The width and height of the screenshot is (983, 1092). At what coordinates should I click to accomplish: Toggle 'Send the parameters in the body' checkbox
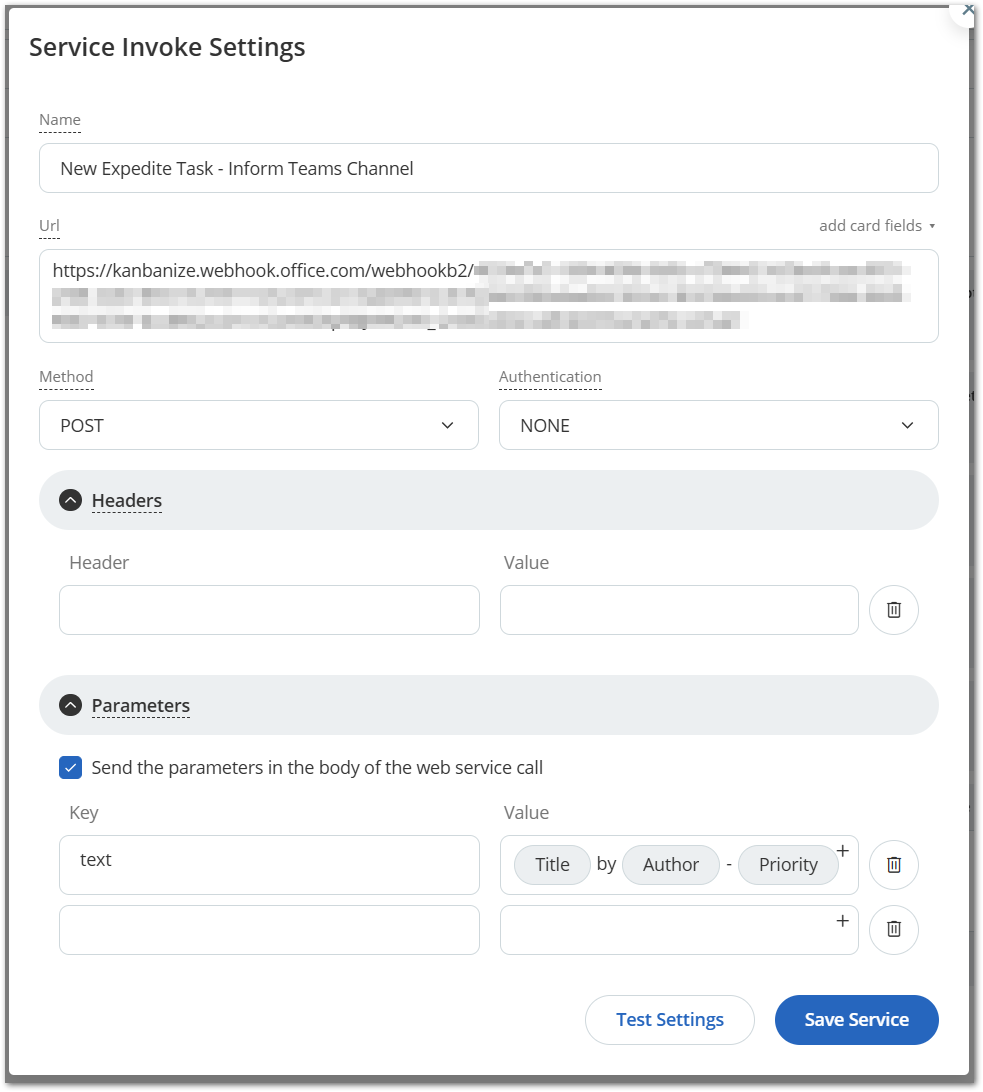(71, 768)
